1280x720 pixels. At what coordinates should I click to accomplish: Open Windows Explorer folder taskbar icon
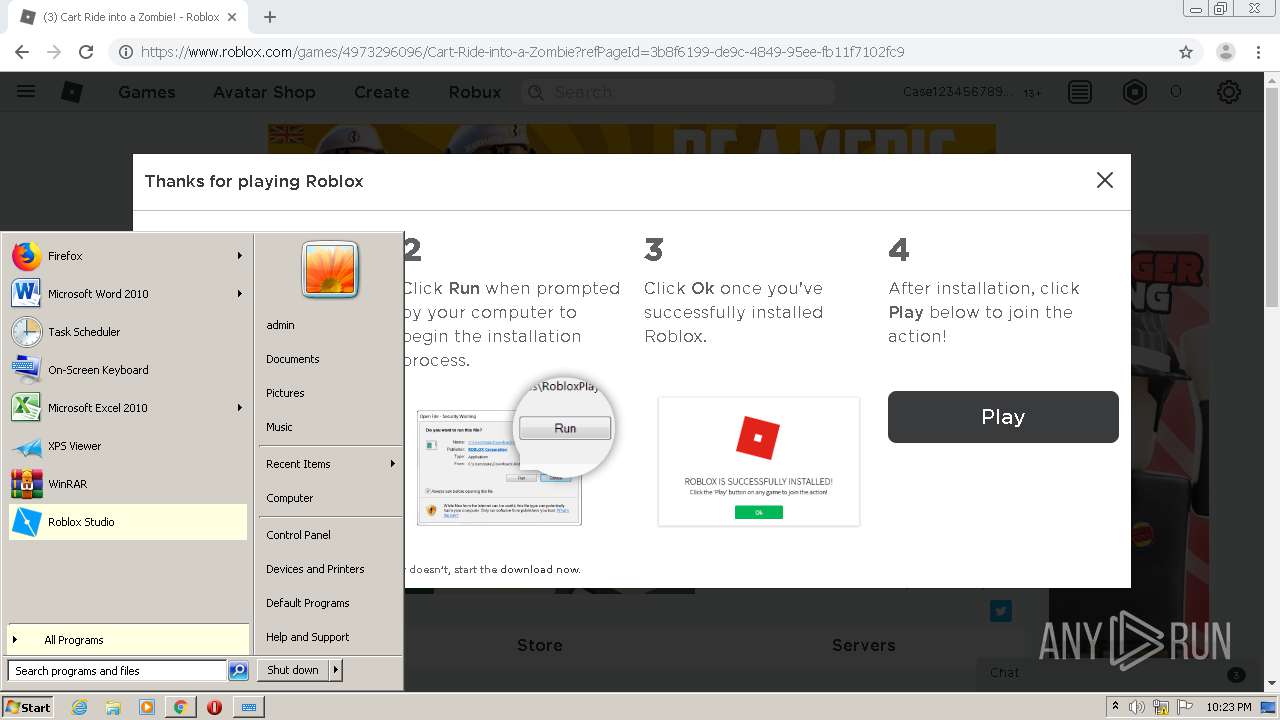click(113, 707)
